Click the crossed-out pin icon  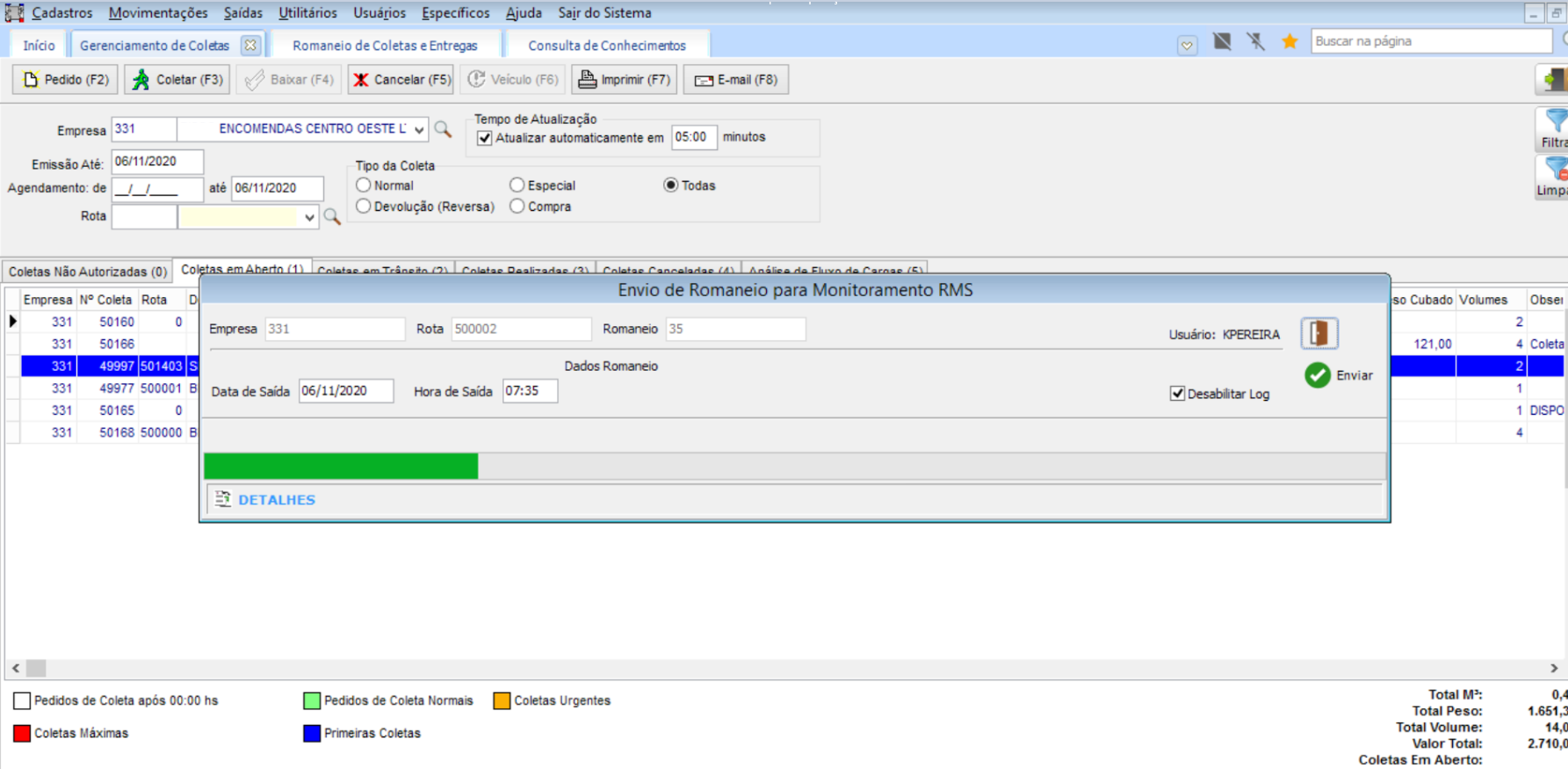tap(1256, 41)
